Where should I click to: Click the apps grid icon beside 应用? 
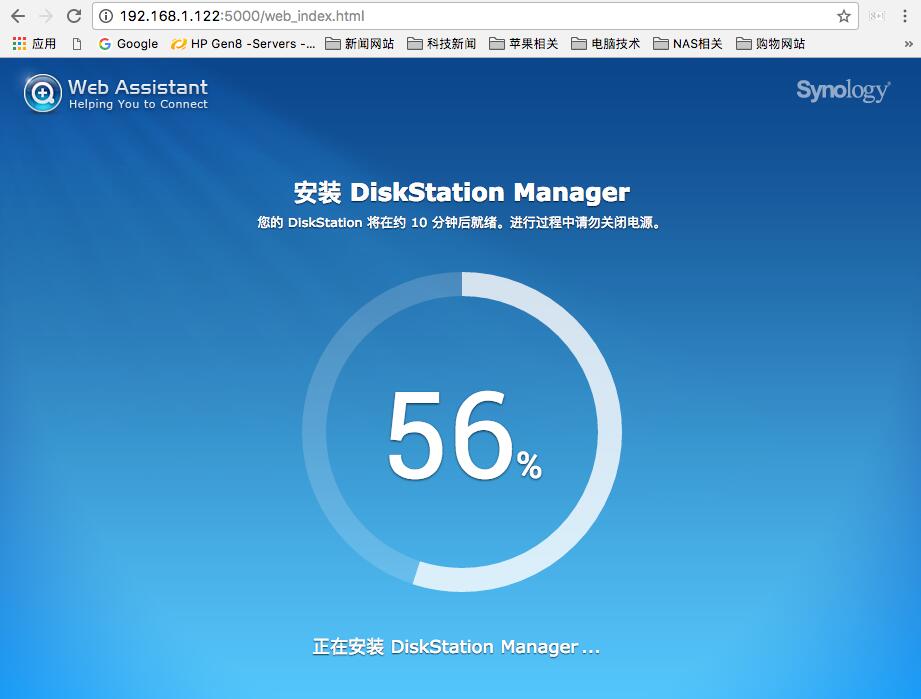pos(17,43)
